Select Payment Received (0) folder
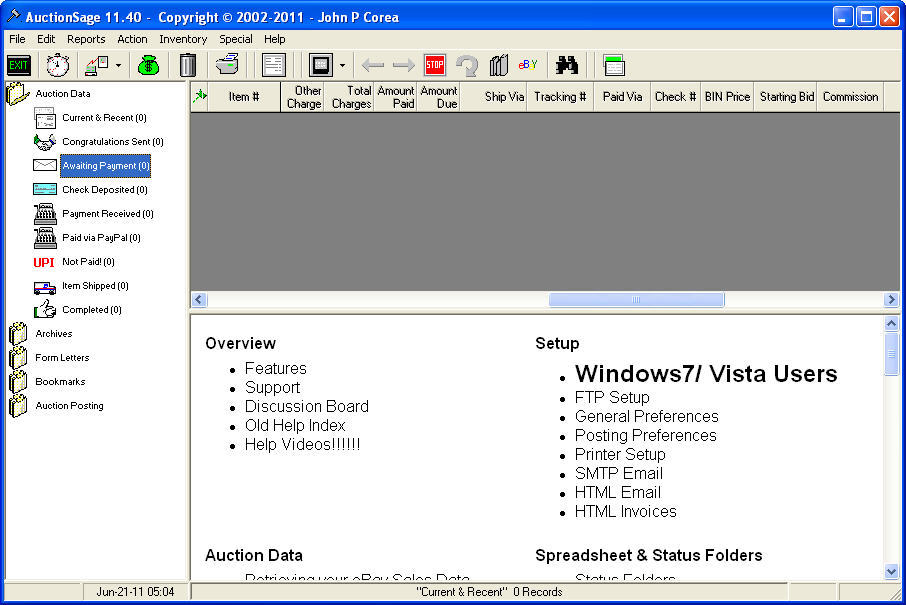 pyautogui.click(x=107, y=214)
